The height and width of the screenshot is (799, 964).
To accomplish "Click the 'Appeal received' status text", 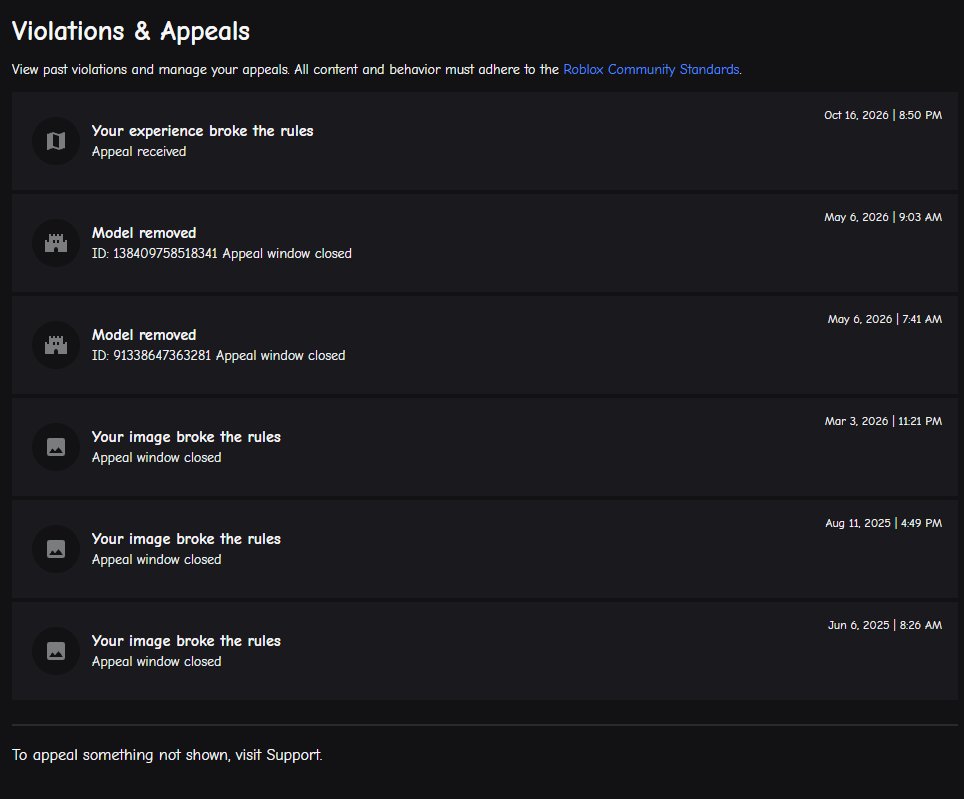I will point(139,152).
